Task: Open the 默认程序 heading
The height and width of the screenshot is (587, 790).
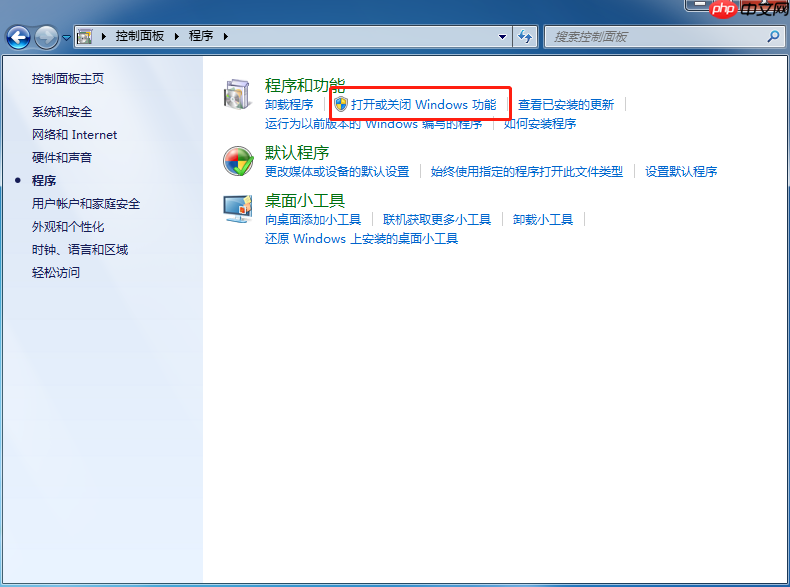Action: click(297, 153)
